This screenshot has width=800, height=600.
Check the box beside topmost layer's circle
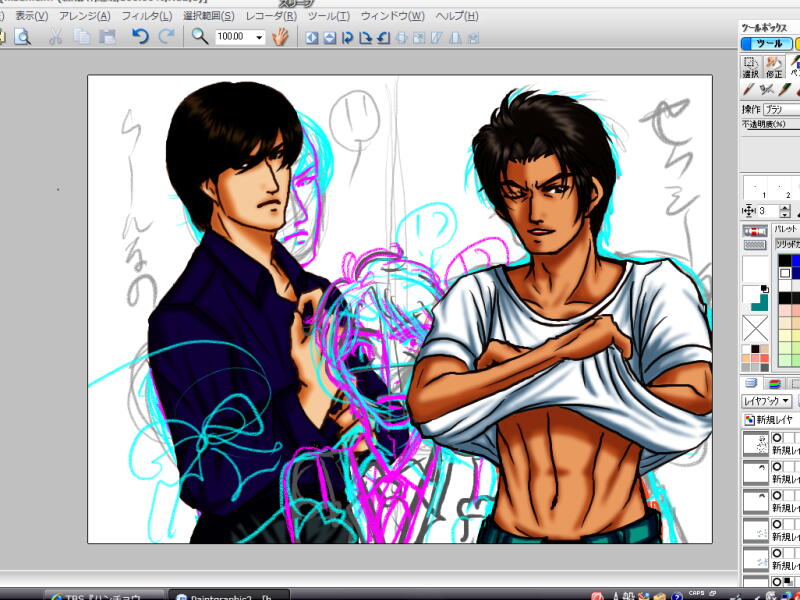point(789,437)
